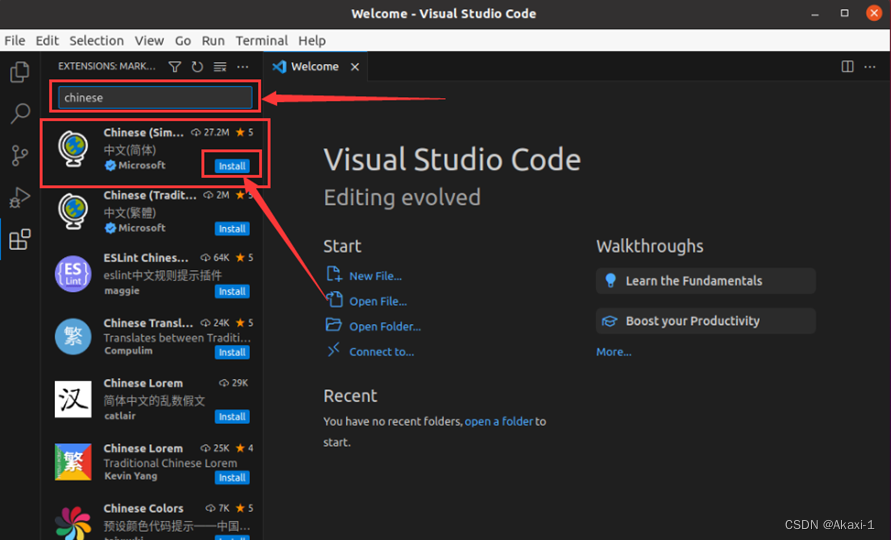Click the Chinese (Traditional) globe icon
Viewport: 891px width, 540px height.
point(73,211)
